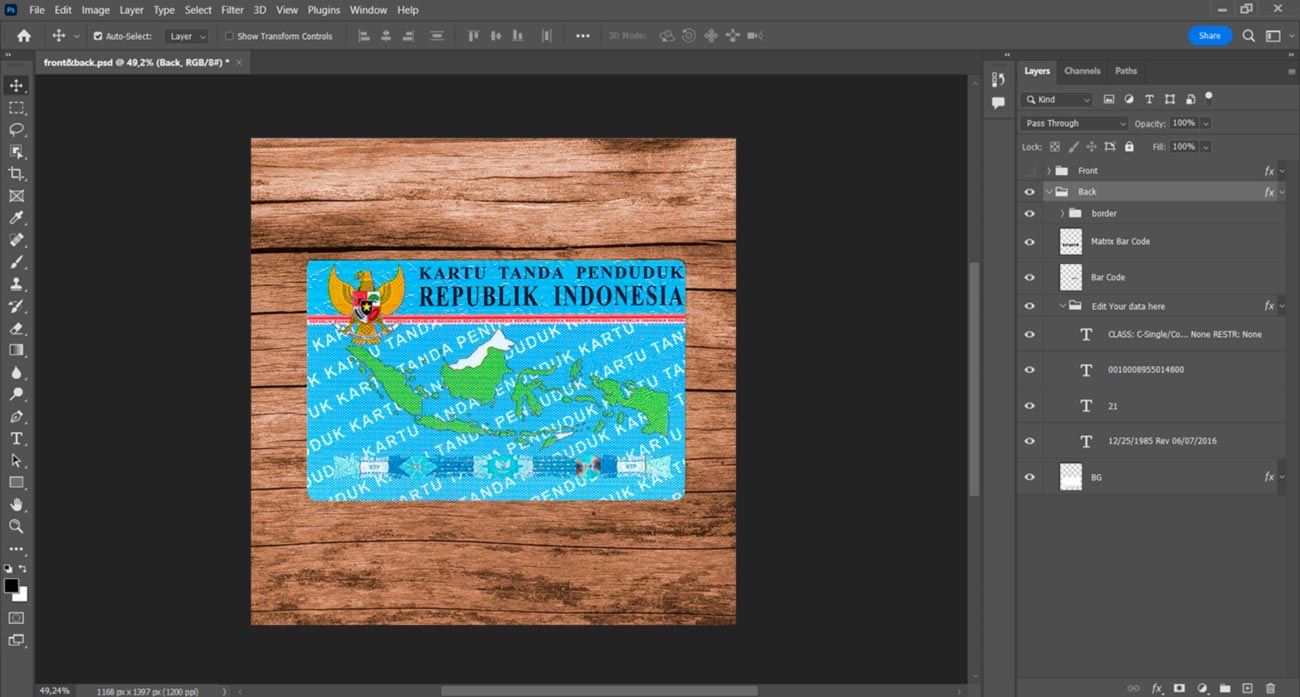Select the Pen tool

(16, 416)
